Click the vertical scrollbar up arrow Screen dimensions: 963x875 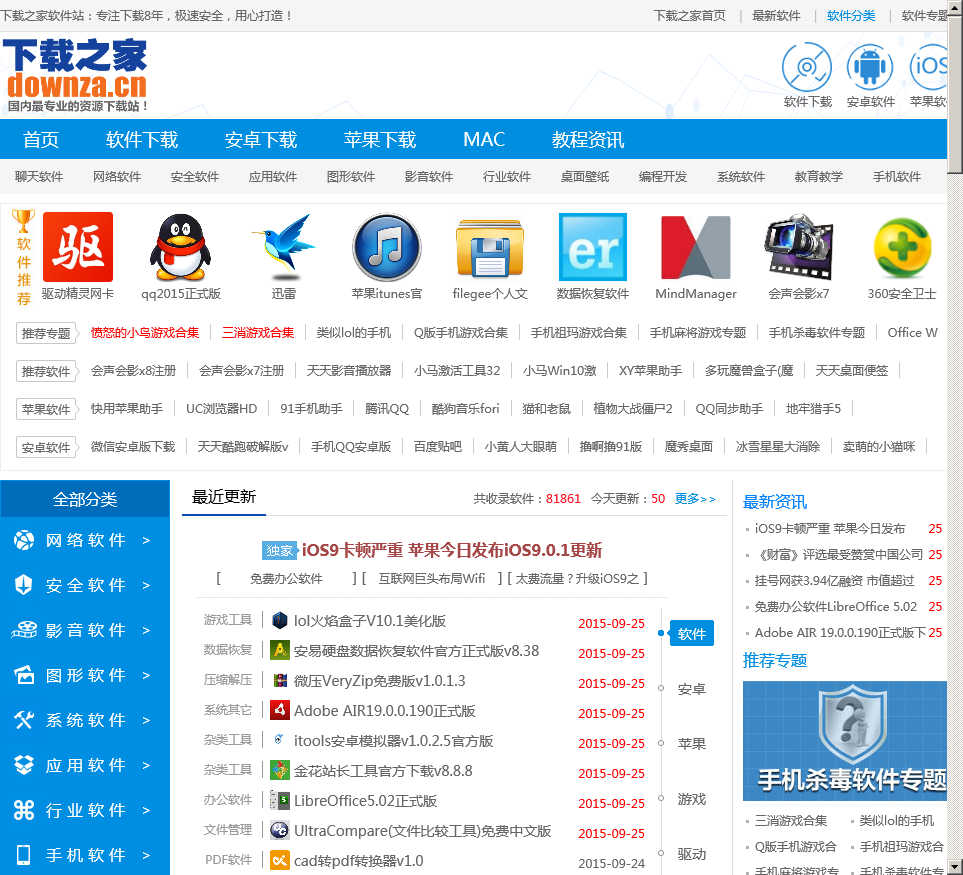click(954, 6)
